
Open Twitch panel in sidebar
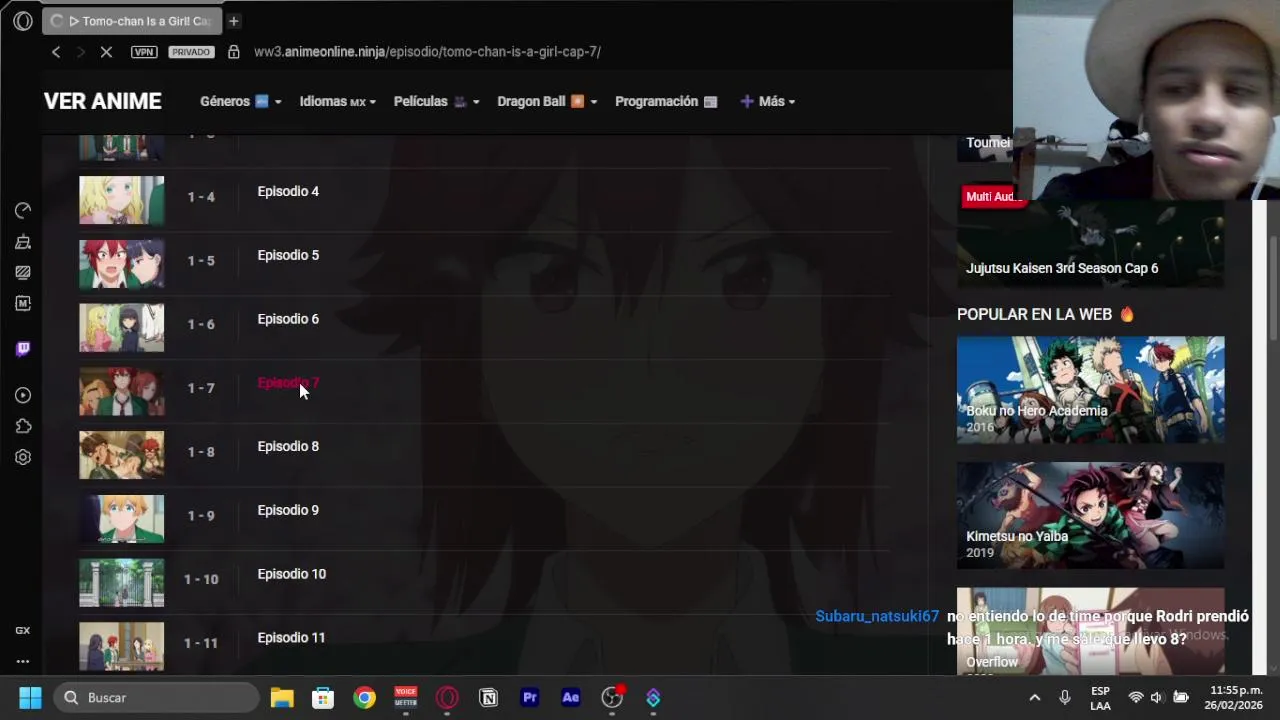point(22,349)
